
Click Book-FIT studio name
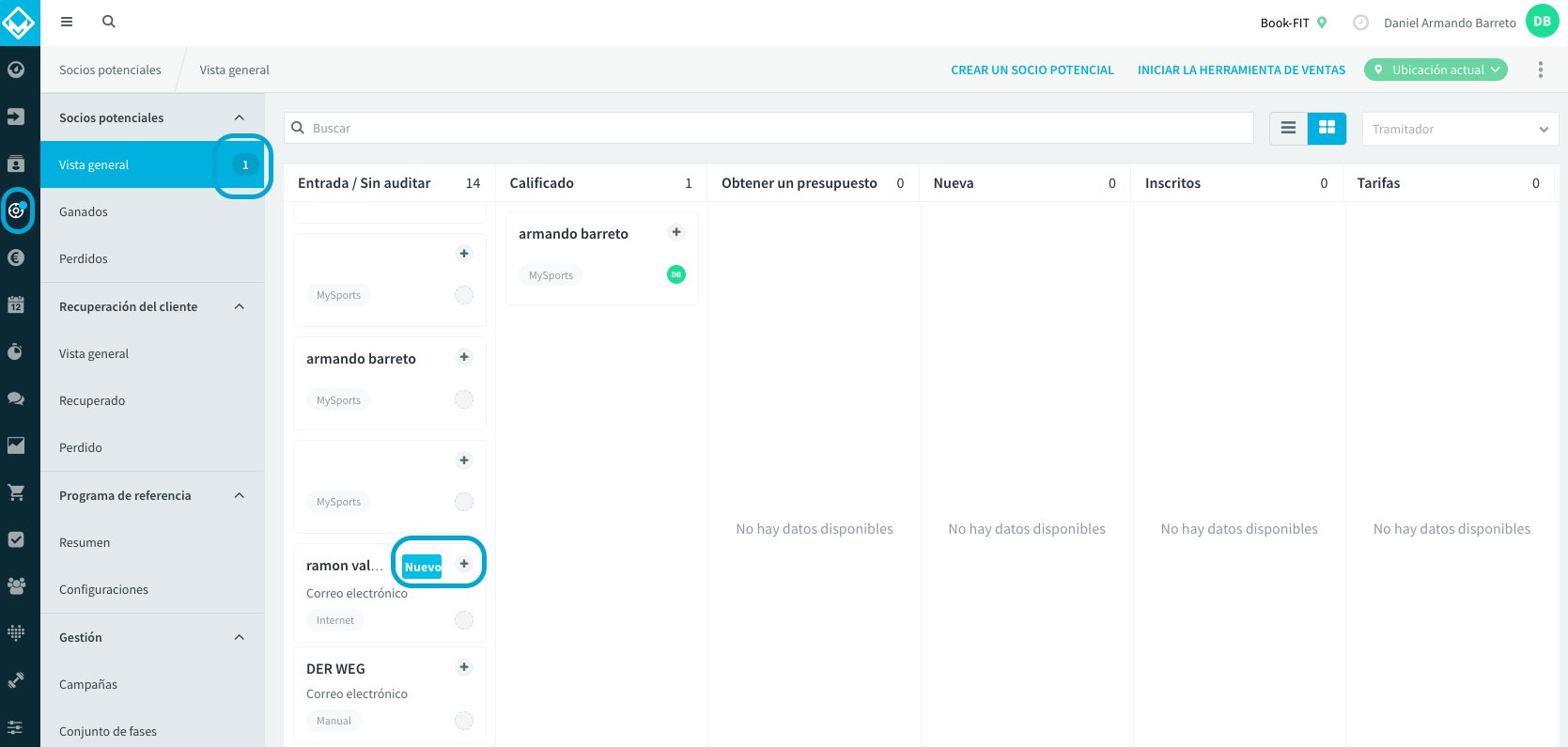(x=1284, y=23)
